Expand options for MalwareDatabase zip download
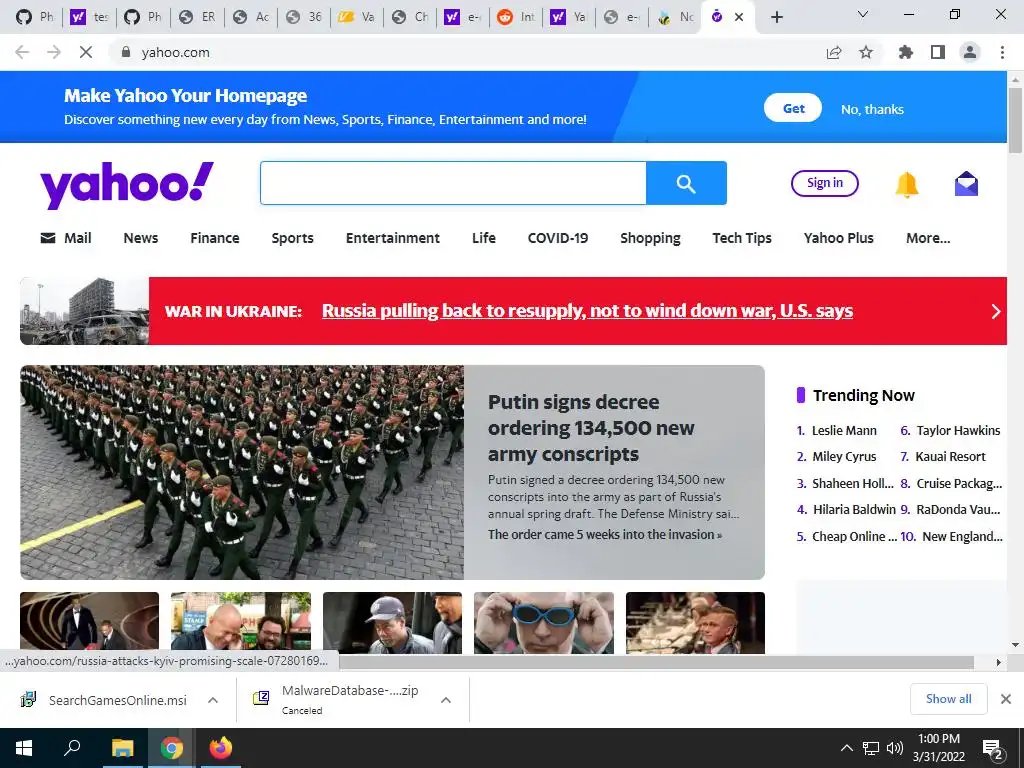This screenshot has width=1024, height=768. click(446, 700)
